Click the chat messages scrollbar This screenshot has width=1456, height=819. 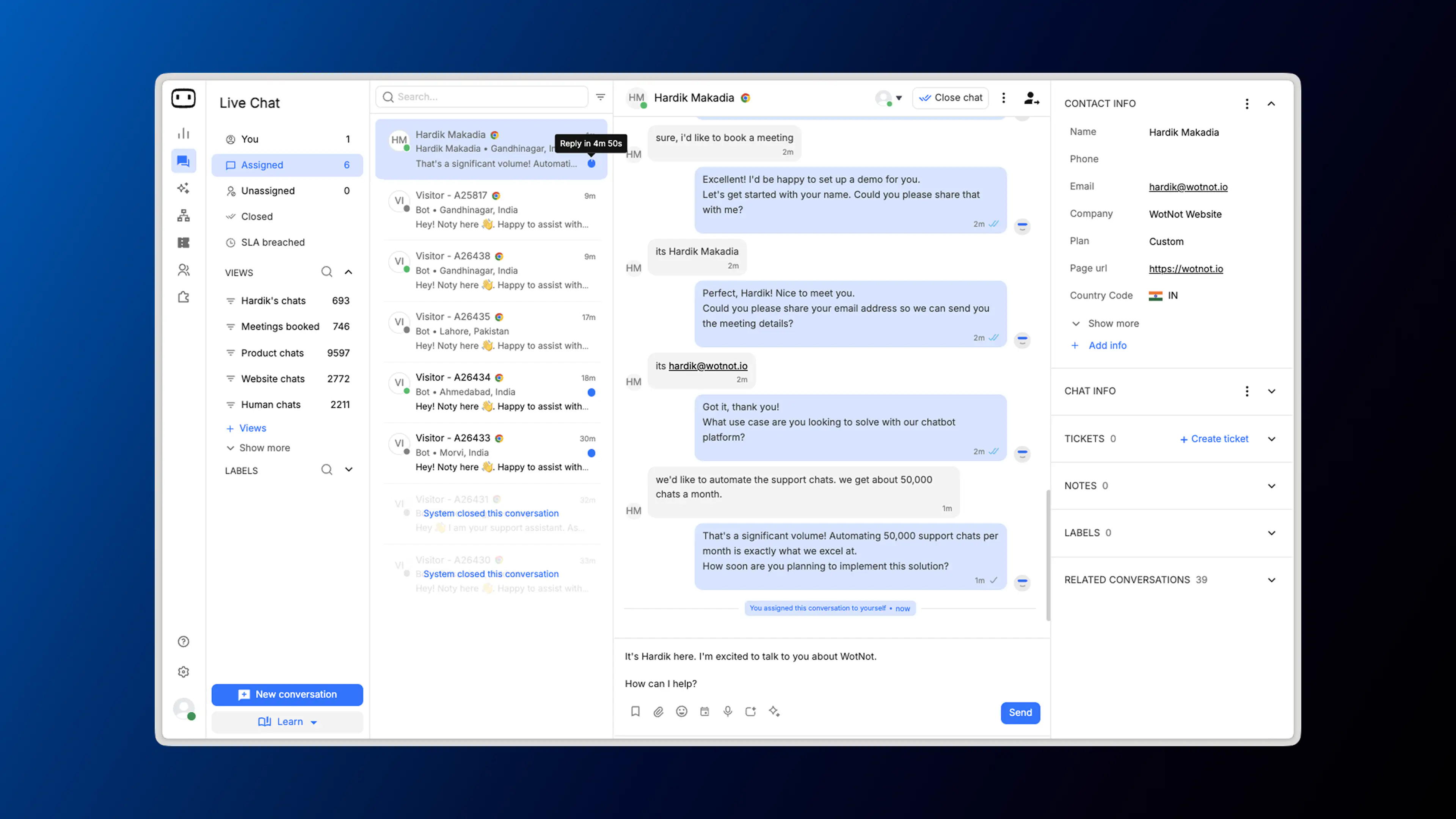(1048, 555)
